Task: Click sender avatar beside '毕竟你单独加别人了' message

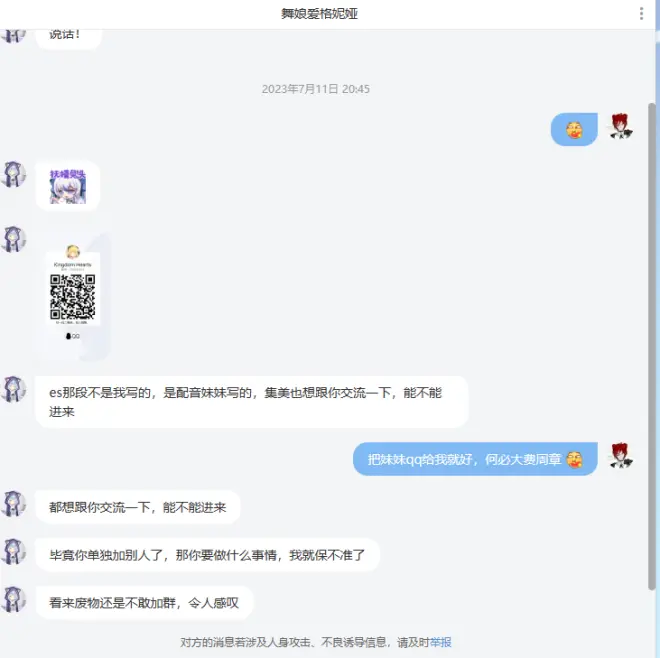Action: pos(14,552)
